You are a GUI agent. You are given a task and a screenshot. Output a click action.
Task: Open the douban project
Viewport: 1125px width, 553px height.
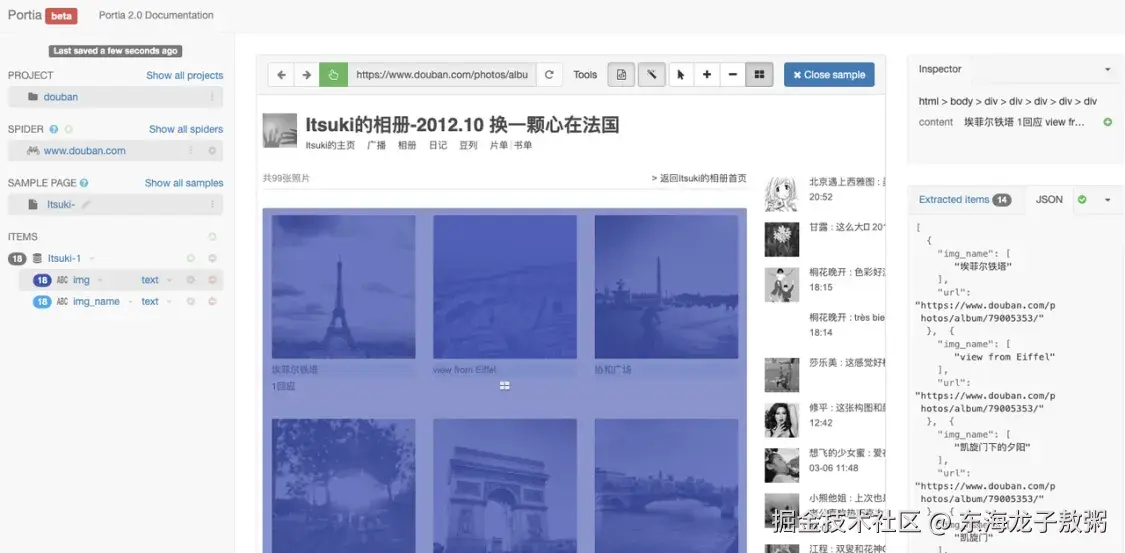click(x=61, y=97)
